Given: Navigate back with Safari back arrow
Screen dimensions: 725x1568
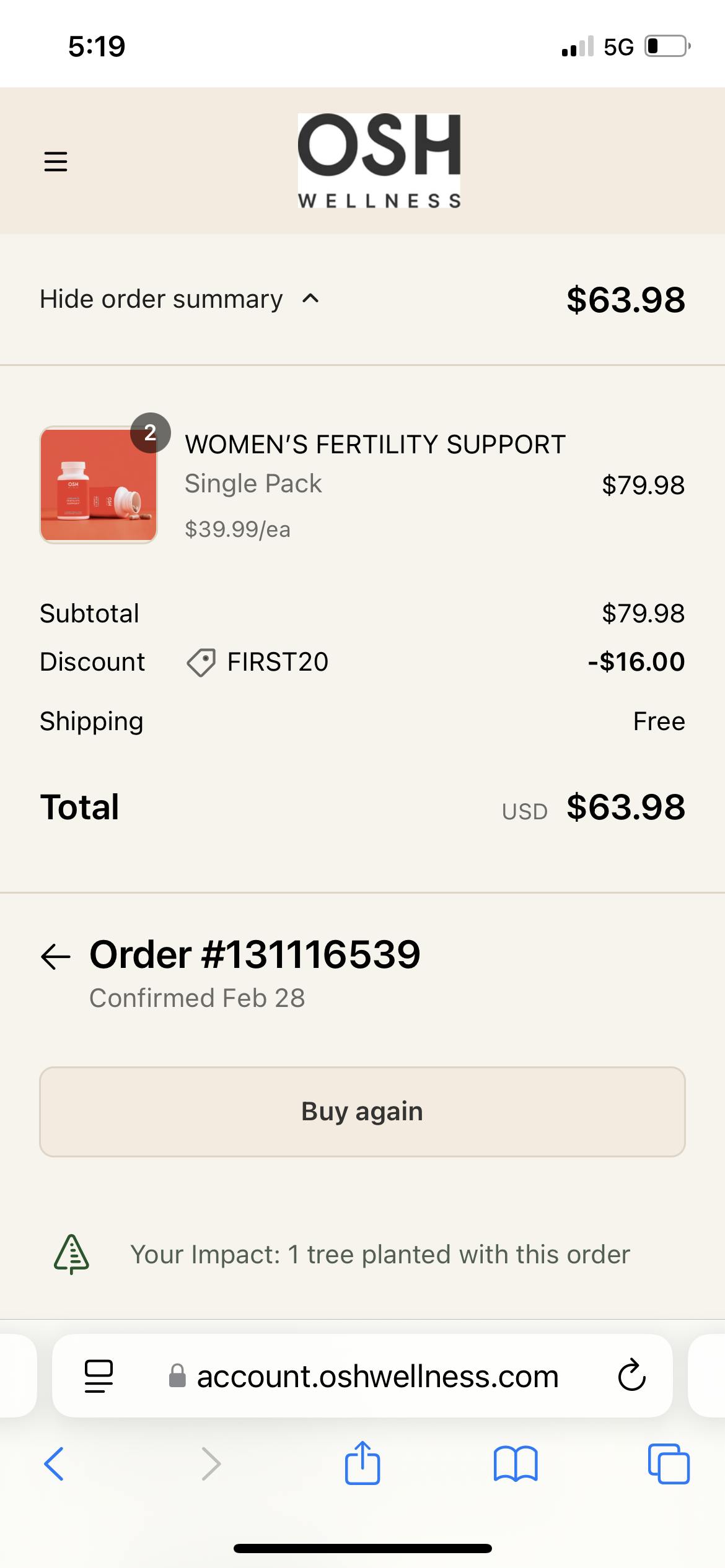Looking at the screenshot, I should 54,1464.
